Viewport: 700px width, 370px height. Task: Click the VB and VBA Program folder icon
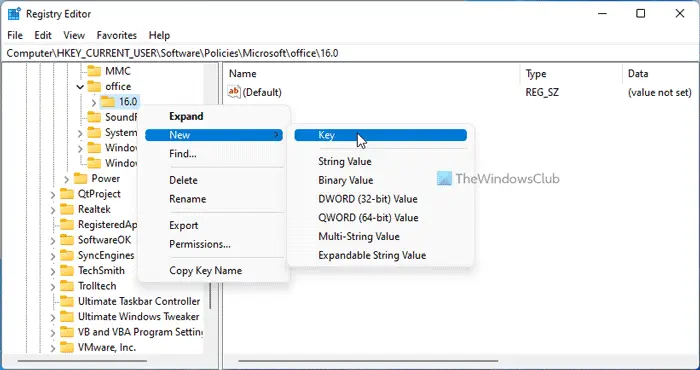(x=67, y=332)
